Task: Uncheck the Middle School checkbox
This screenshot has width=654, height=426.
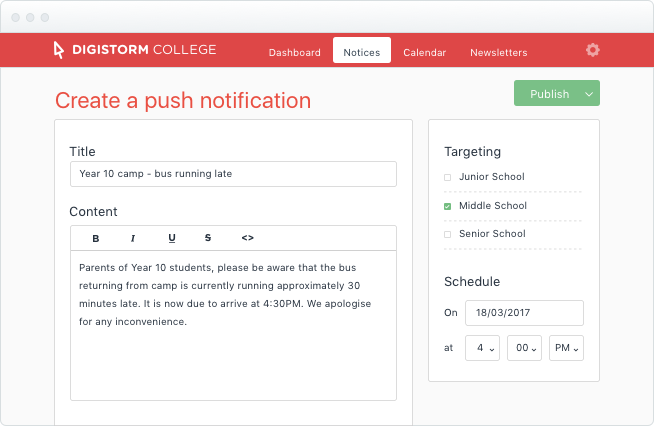Action: [x=448, y=206]
